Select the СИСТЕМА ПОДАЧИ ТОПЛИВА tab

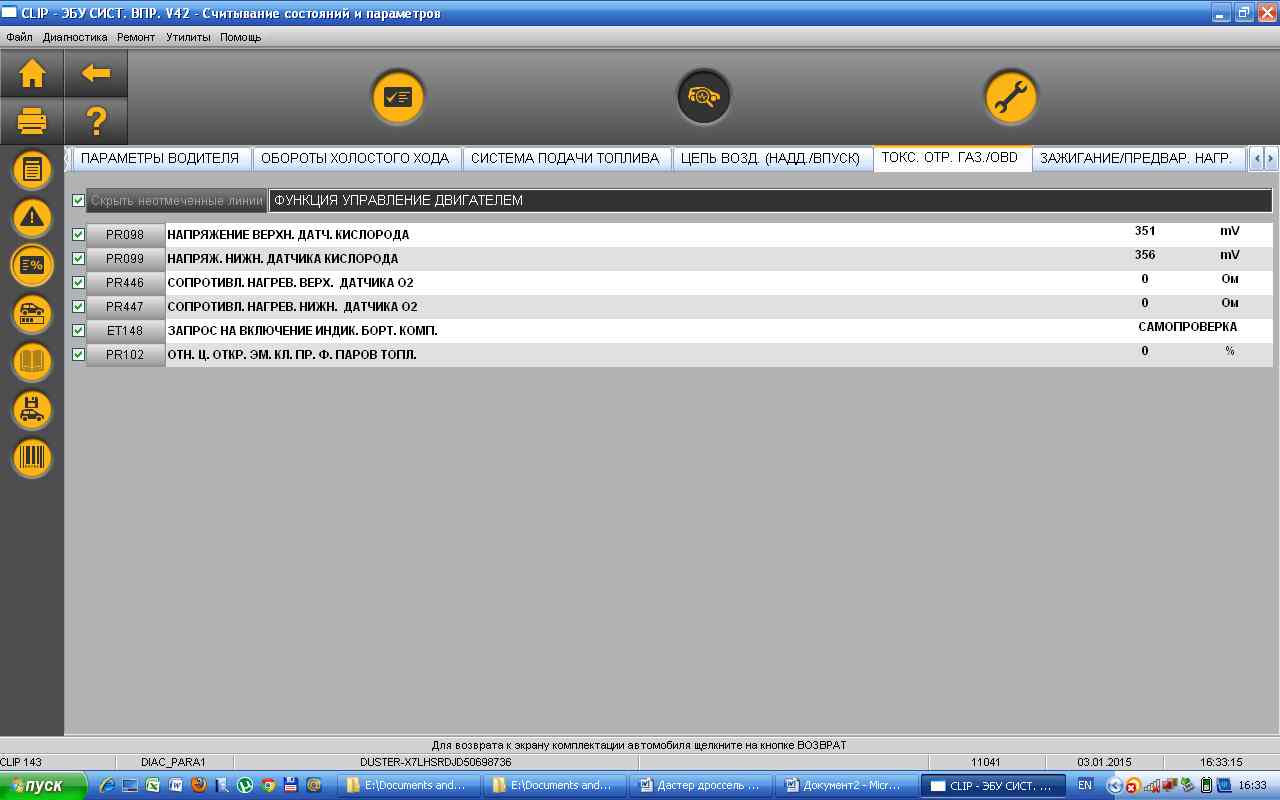[565, 158]
